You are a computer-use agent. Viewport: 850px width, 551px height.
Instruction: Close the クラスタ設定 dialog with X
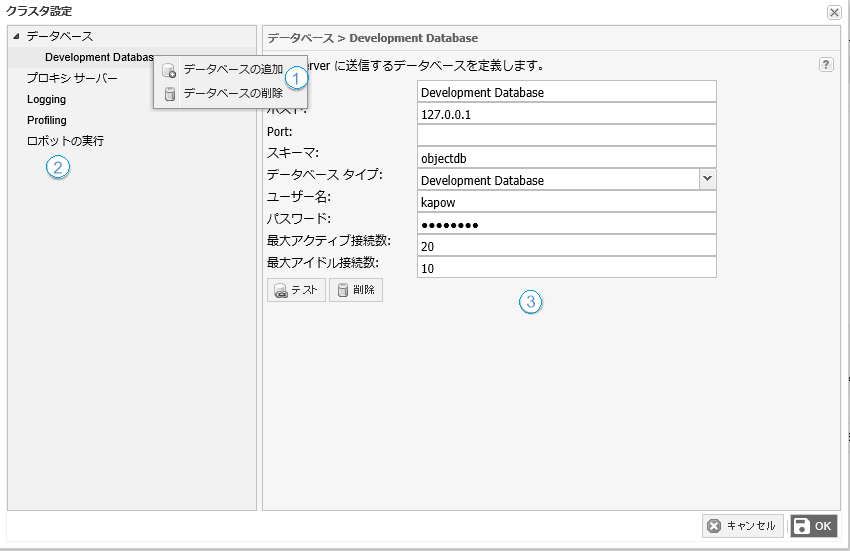pos(834,12)
